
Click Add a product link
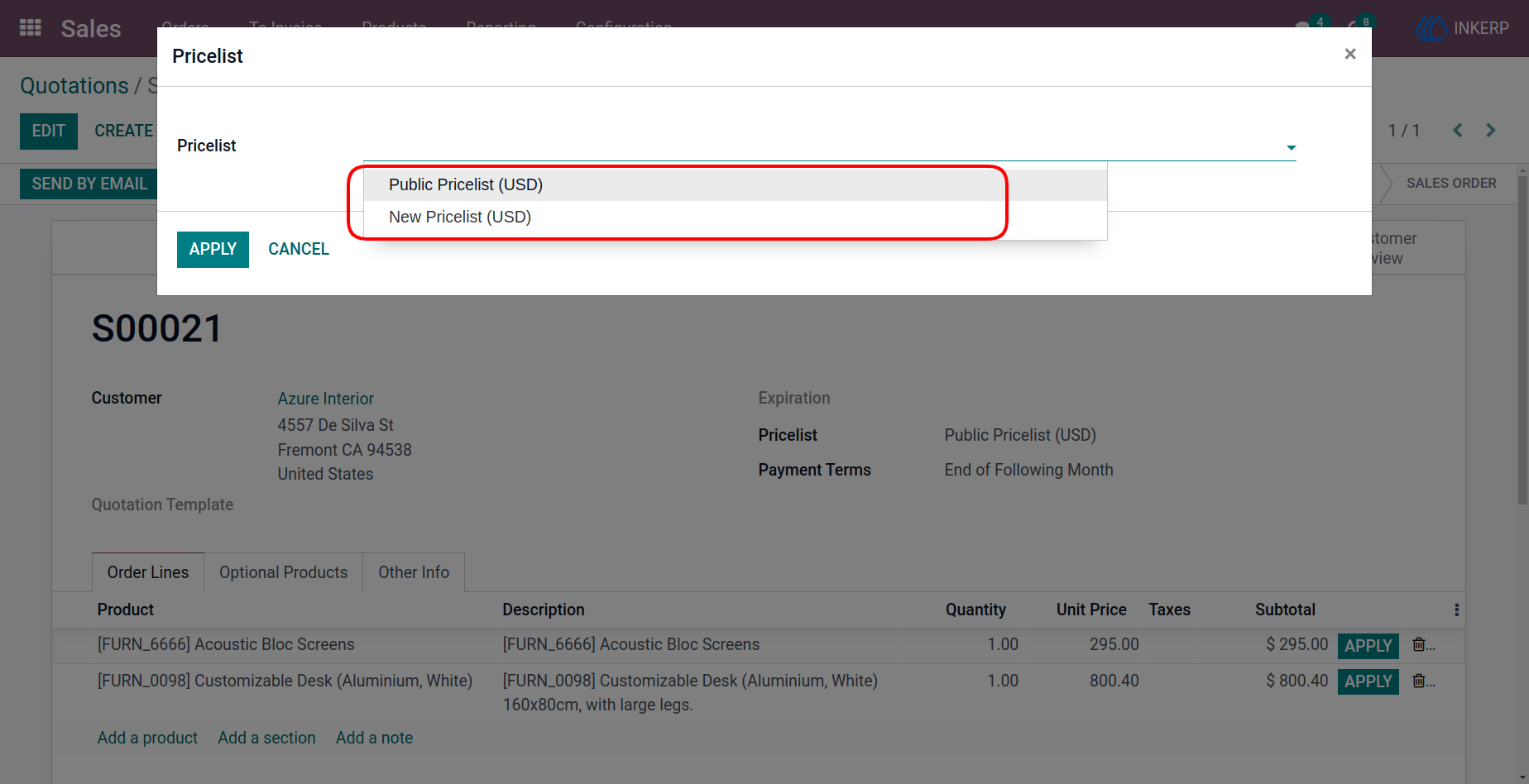pos(147,738)
